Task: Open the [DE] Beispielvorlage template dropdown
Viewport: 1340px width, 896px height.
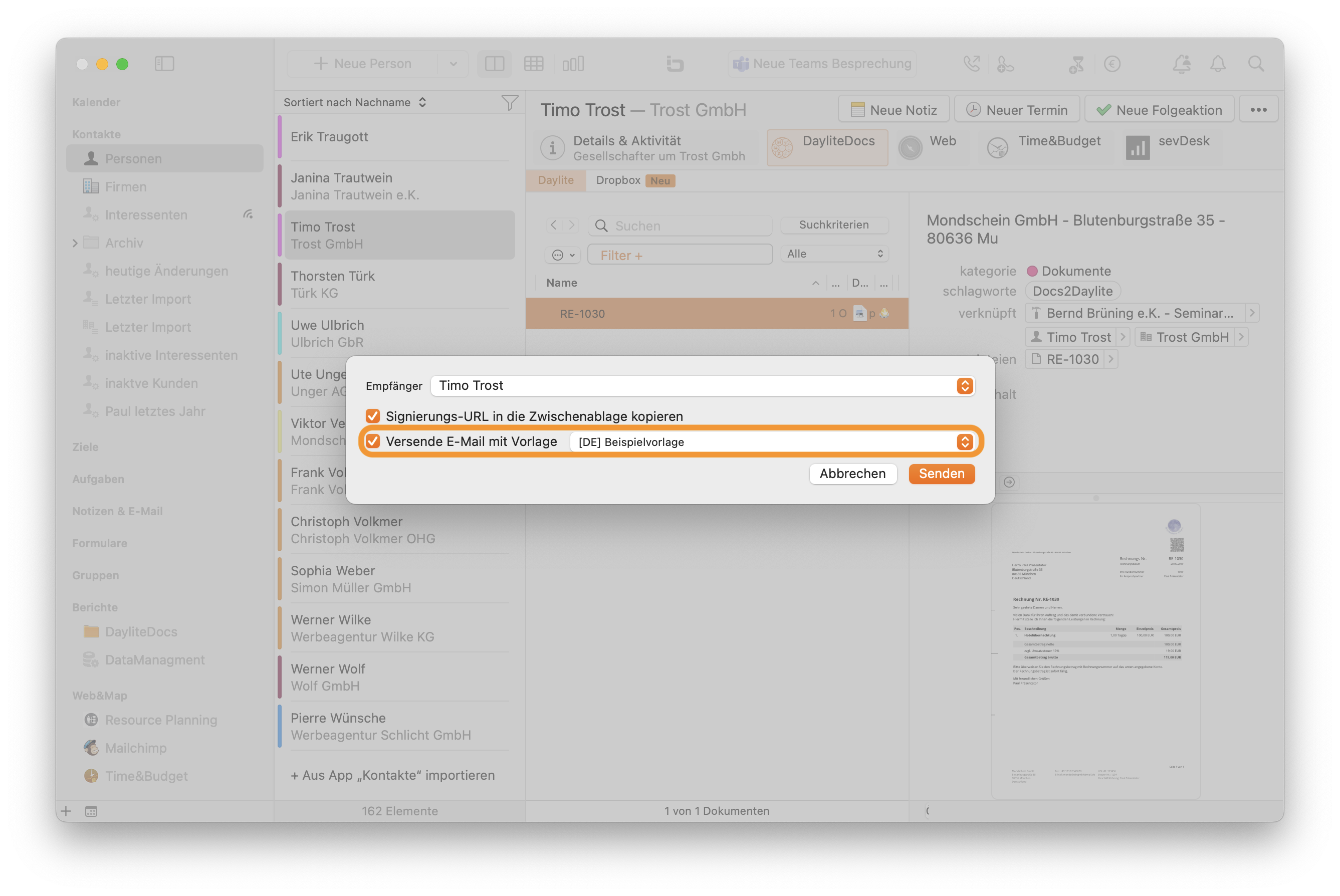Action: pyautogui.click(x=771, y=441)
